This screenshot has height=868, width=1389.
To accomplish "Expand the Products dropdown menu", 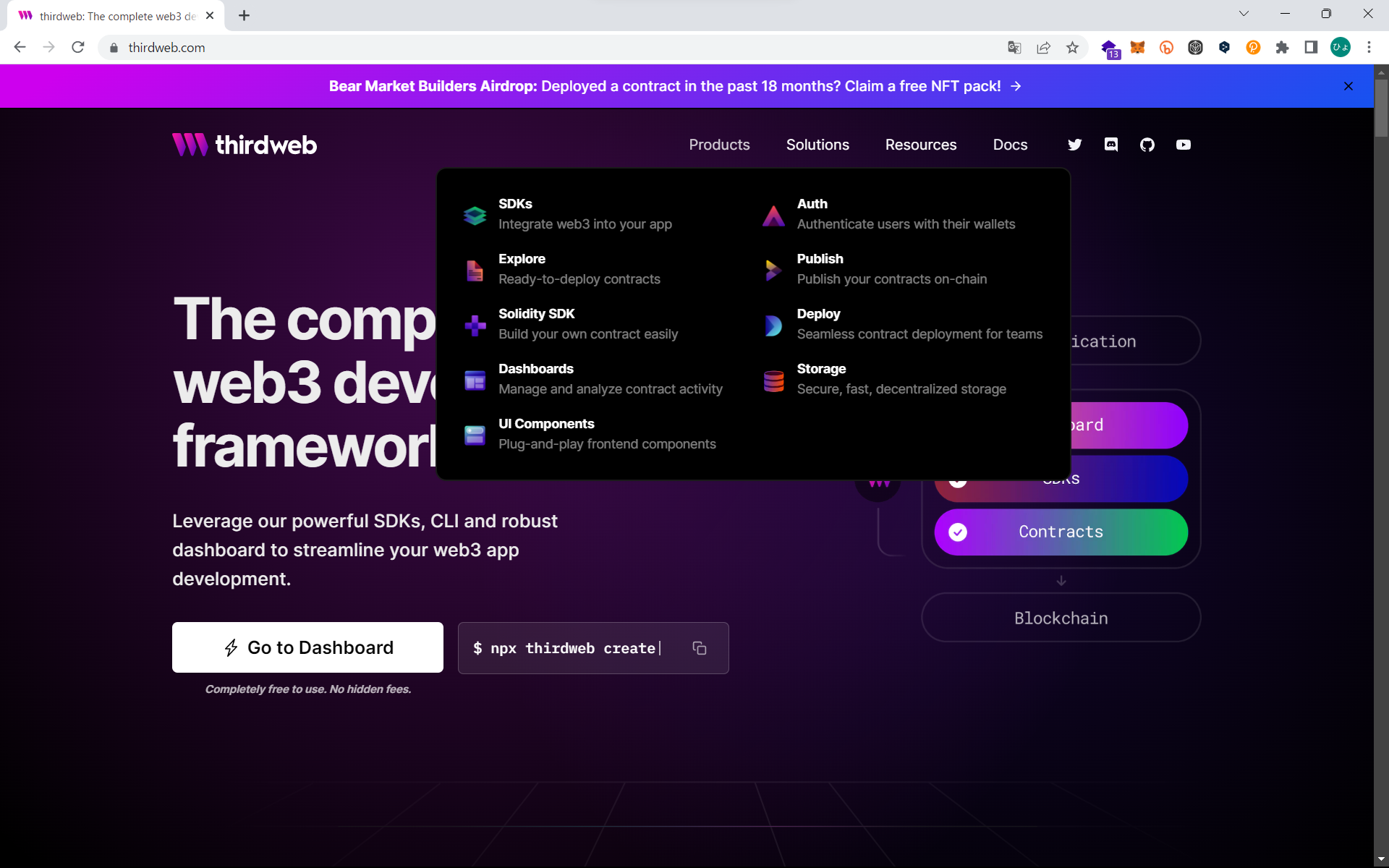I will [x=719, y=145].
